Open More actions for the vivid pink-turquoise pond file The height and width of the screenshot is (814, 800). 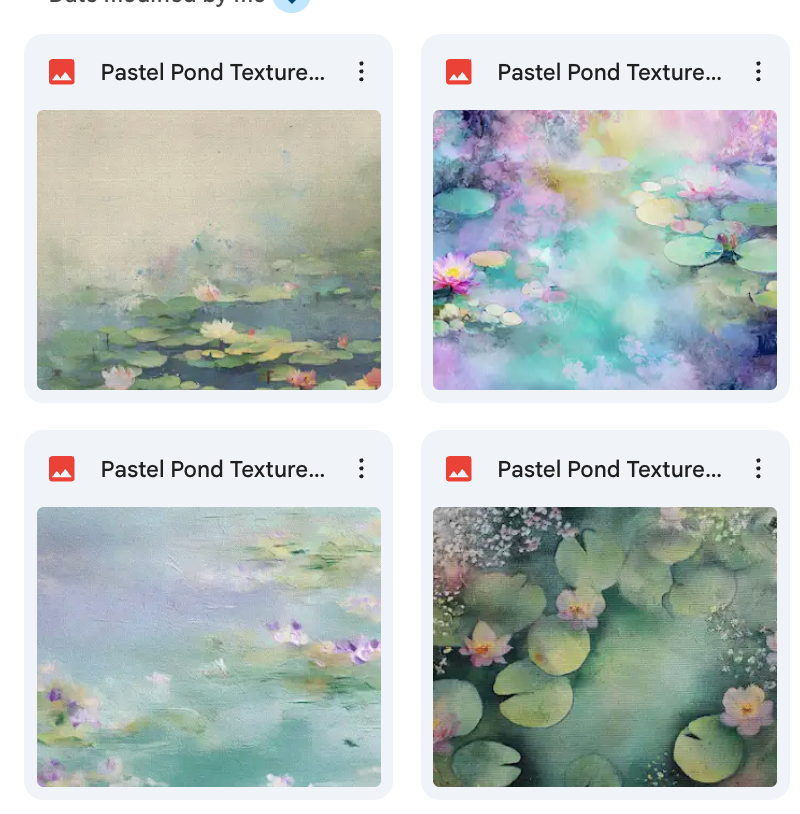coord(758,72)
